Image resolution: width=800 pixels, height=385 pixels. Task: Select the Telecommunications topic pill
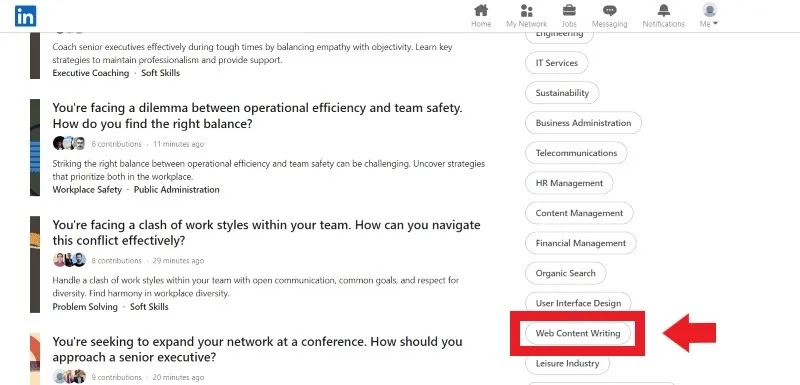click(576, 153)
